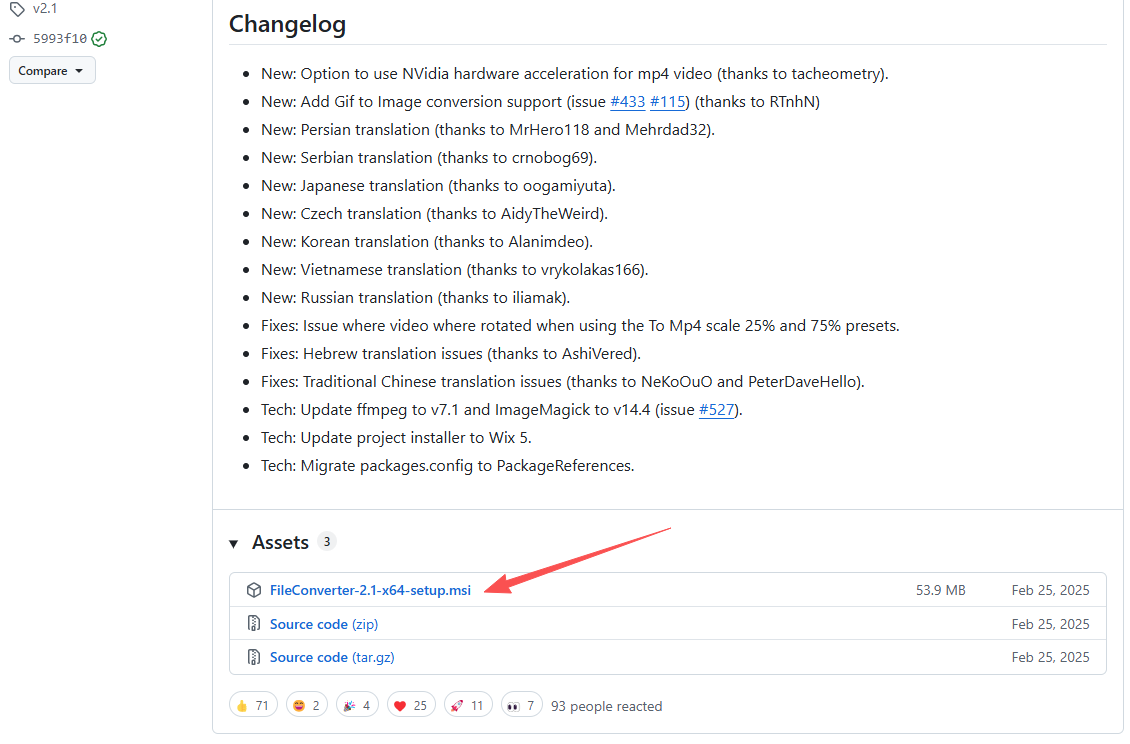
Task: Click the v2.1 tag icon
Action: [x=17, y=9]
